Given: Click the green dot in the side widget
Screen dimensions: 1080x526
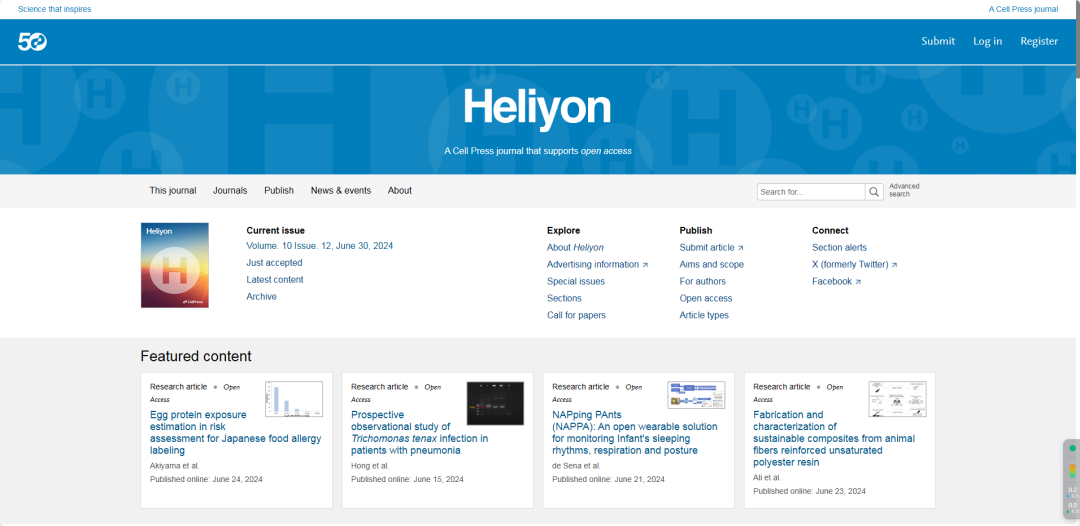Looking at the screenshot, I should click(x=1072, y=448).
